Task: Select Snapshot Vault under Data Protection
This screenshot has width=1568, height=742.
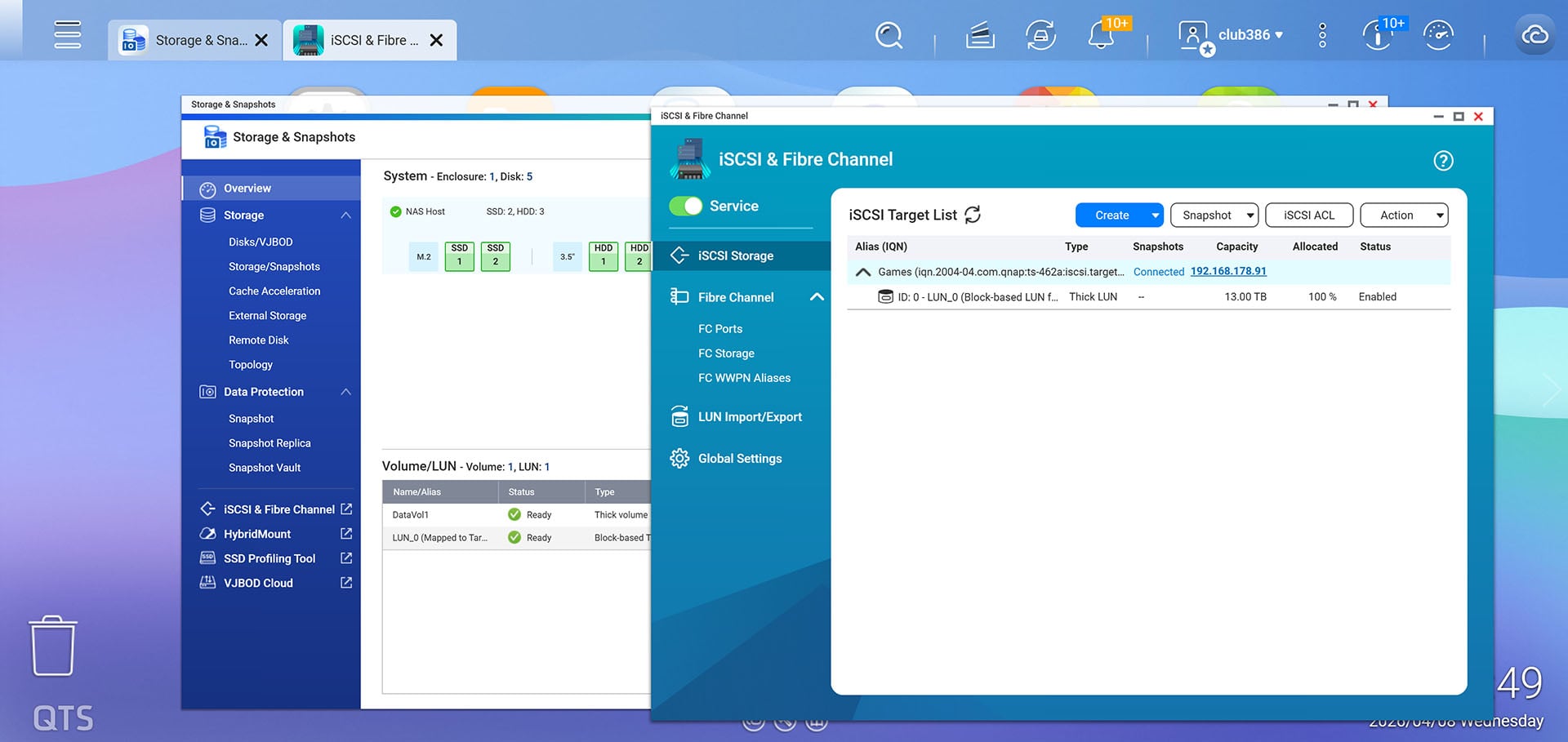Action: [x=265, y=467]
